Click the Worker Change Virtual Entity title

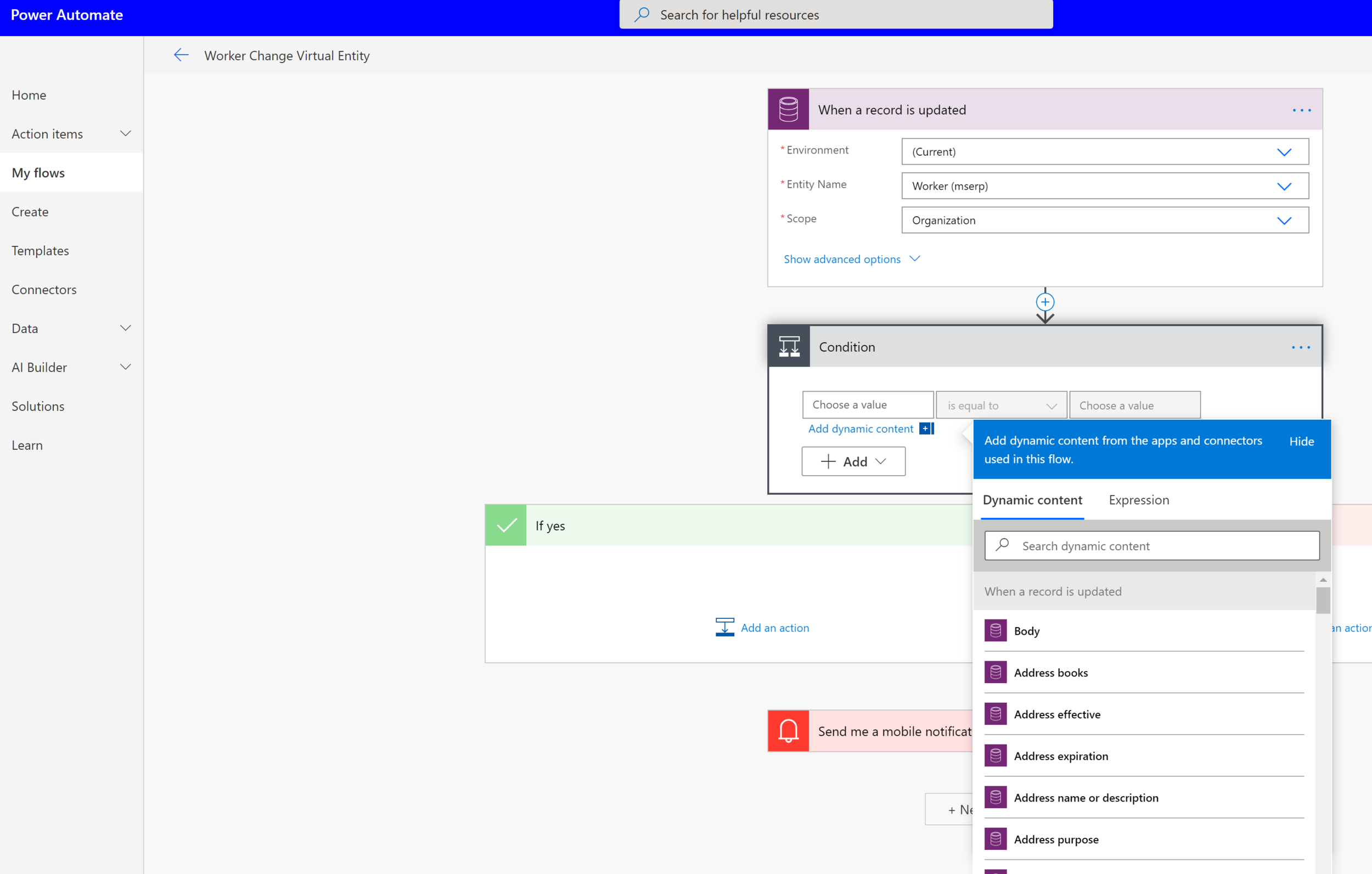click(x=287, y=55)
